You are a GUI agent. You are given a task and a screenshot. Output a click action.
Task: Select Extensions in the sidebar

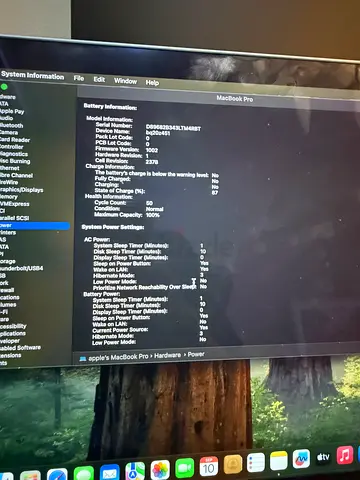coord(11,355)
